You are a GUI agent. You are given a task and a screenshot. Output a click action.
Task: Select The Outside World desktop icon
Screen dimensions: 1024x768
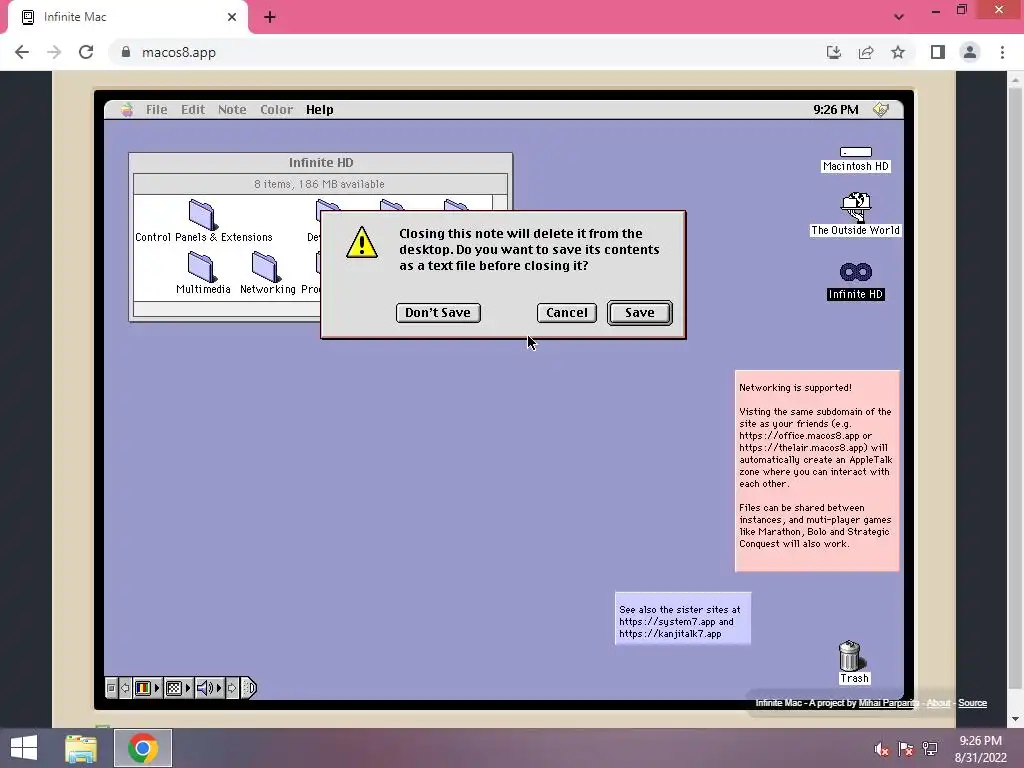click(856, 214)
